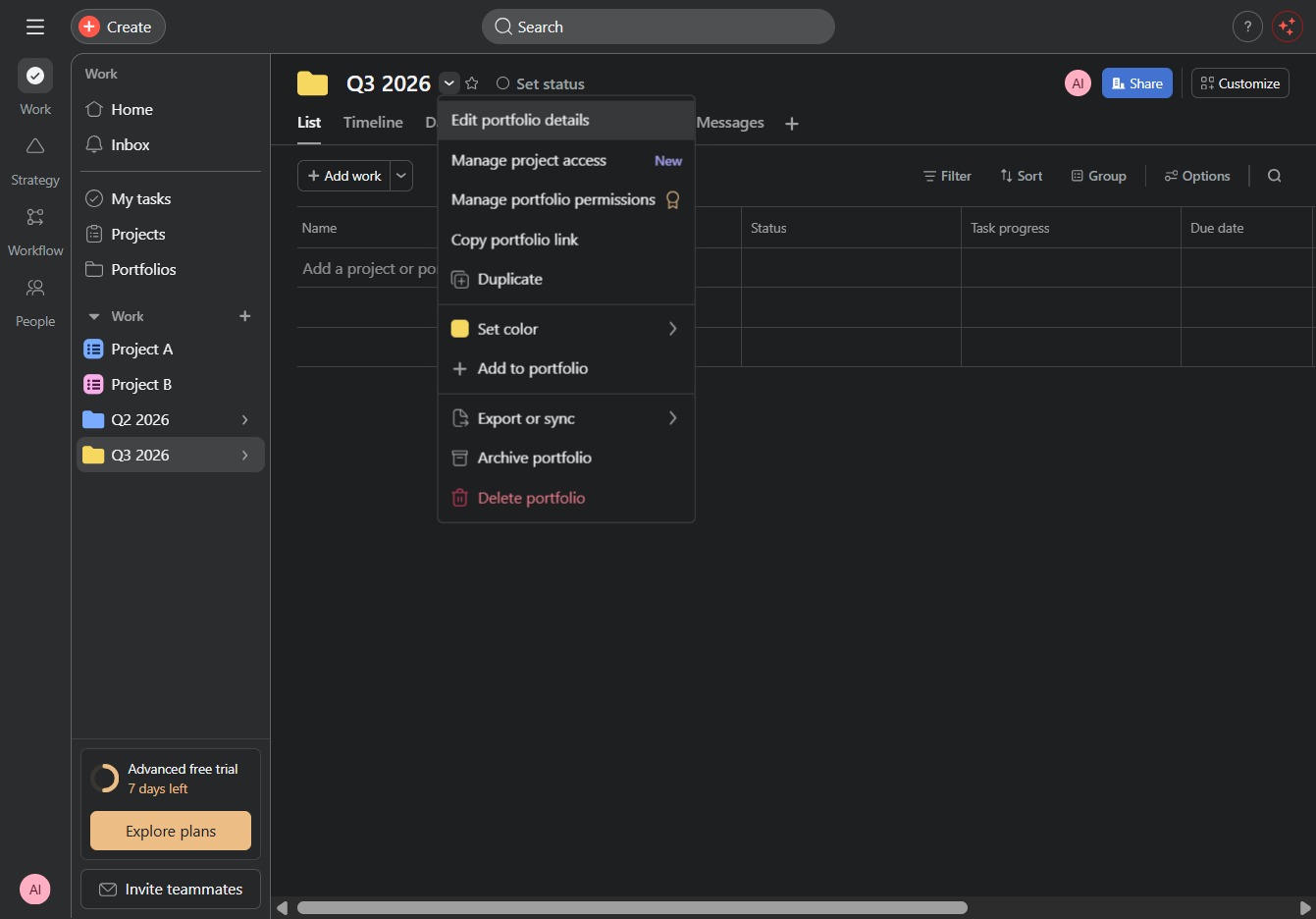Expand the Q3 2026 sidebar chevron
The image size is (1316, 919).
click(245, 455)
